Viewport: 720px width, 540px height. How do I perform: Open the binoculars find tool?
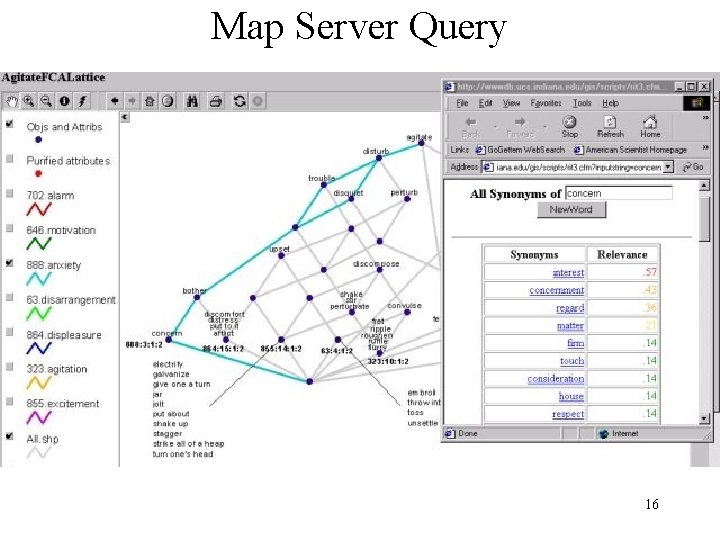tap(192, 101)
